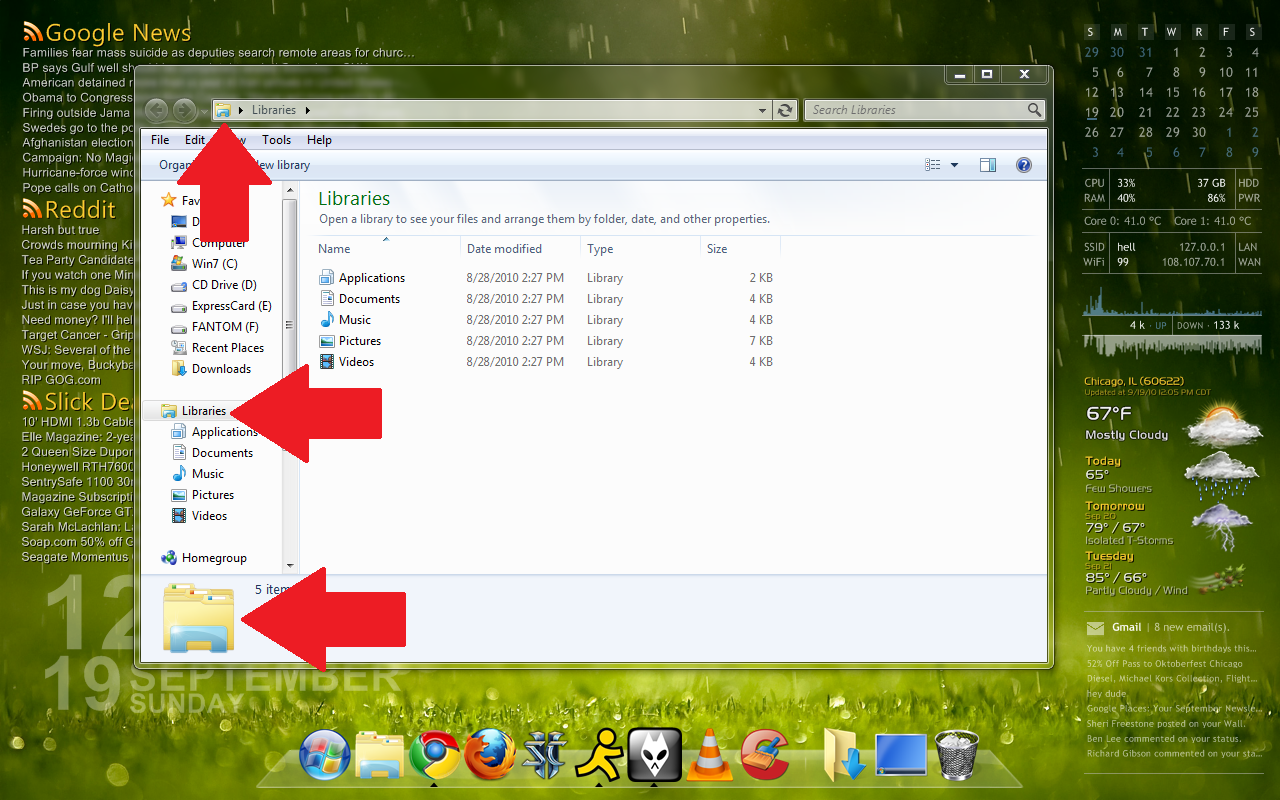Launch StarCraft II from the dock
This screenshot has height=800, width=1280.
pyautogui.click(x=544, y=754)
